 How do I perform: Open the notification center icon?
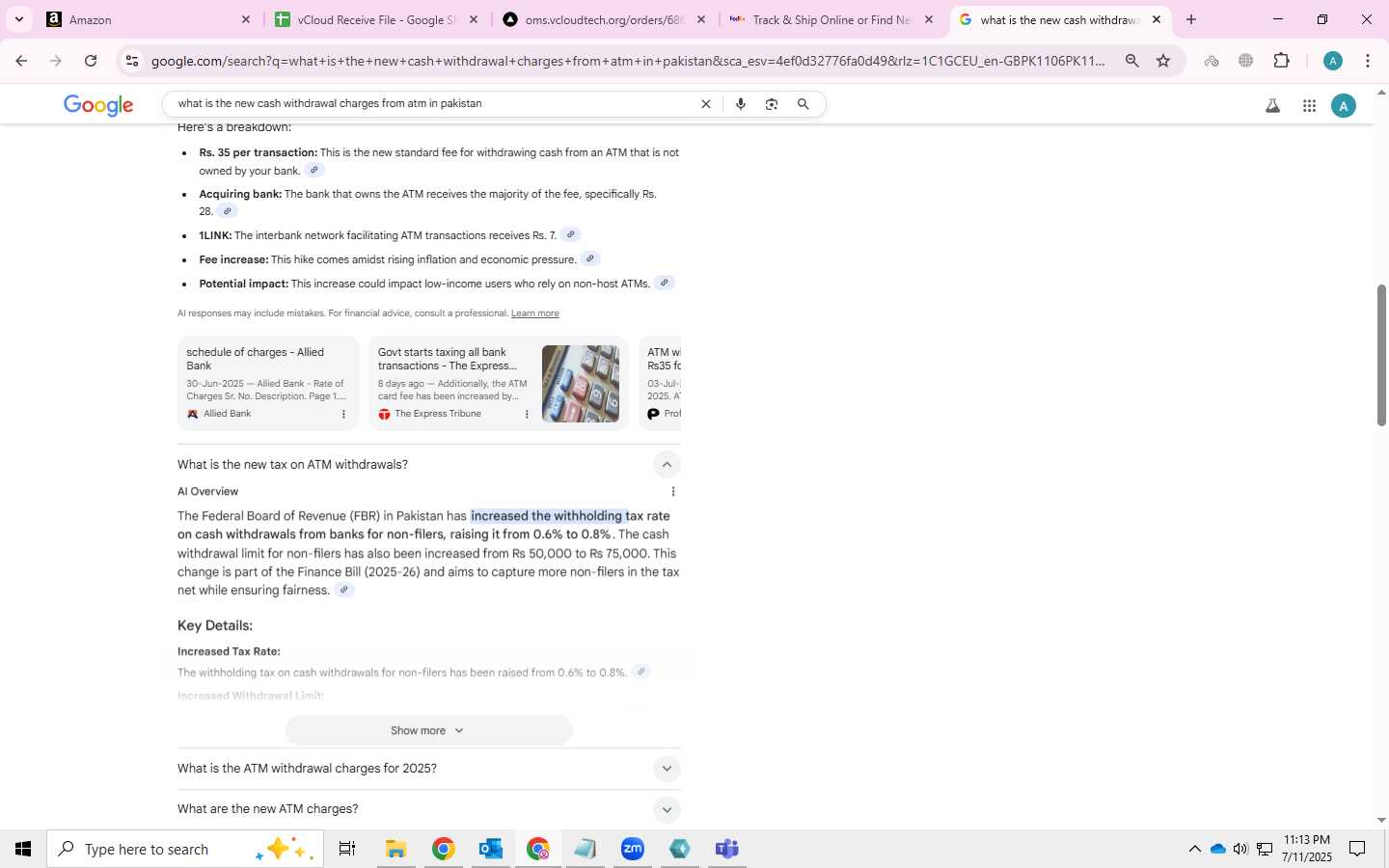pos(1357,849)
